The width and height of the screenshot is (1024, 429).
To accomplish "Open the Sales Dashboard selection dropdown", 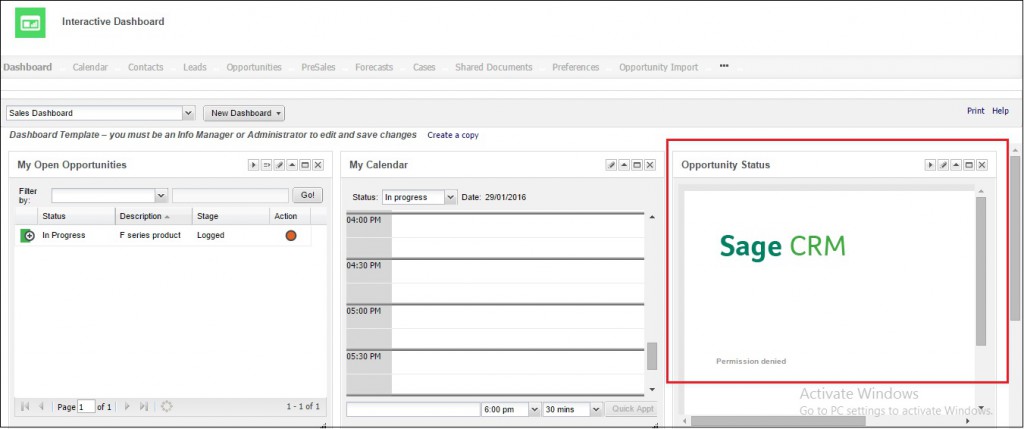I will [189, 113].
